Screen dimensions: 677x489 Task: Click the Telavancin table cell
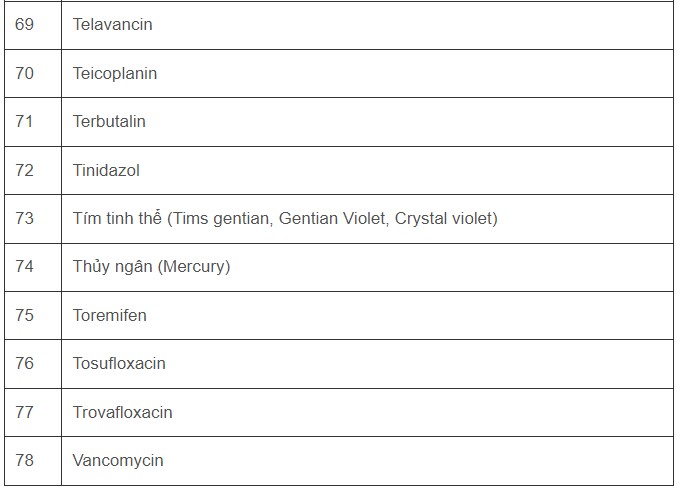coord(113,24)
